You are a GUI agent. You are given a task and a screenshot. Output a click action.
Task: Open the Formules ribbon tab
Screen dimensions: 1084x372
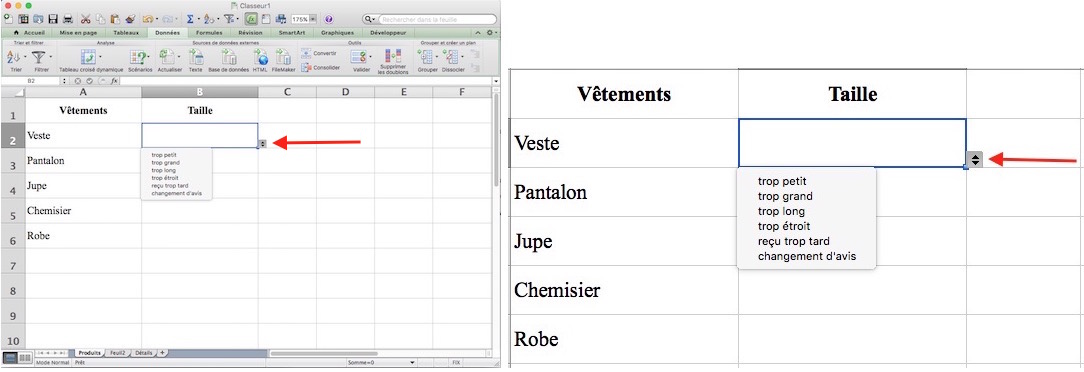click(208, 32)
